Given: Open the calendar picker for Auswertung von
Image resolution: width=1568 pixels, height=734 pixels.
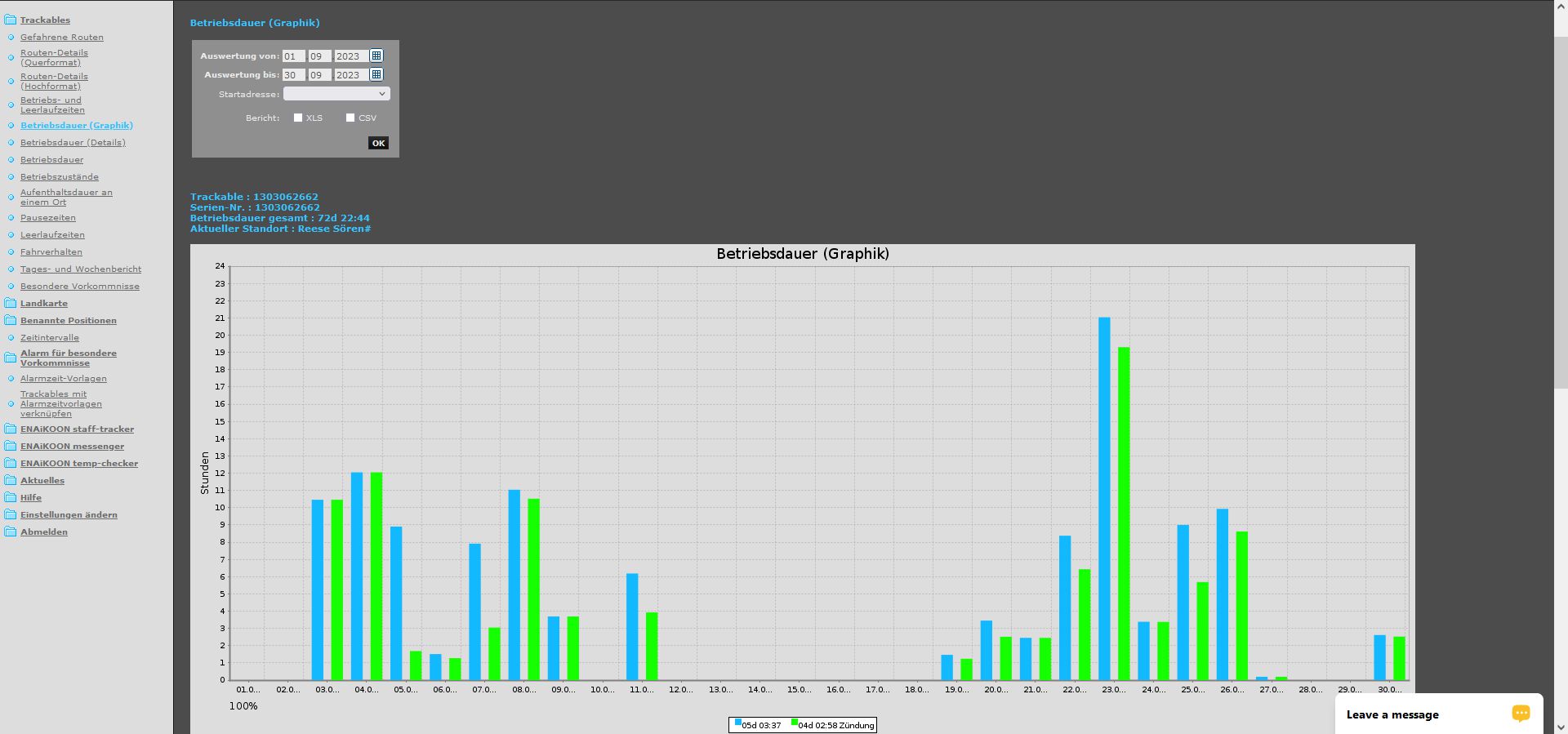Looking at the screenshot, I should tap(376, 56).
